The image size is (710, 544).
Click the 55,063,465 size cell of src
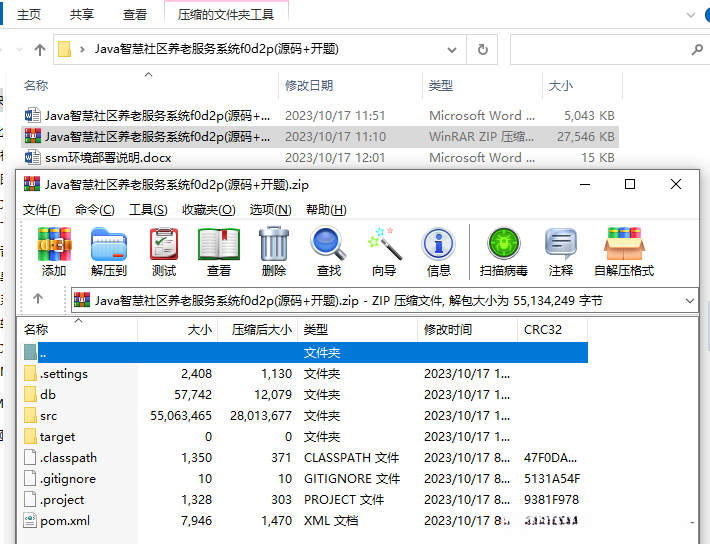click(x=181, y=415)
